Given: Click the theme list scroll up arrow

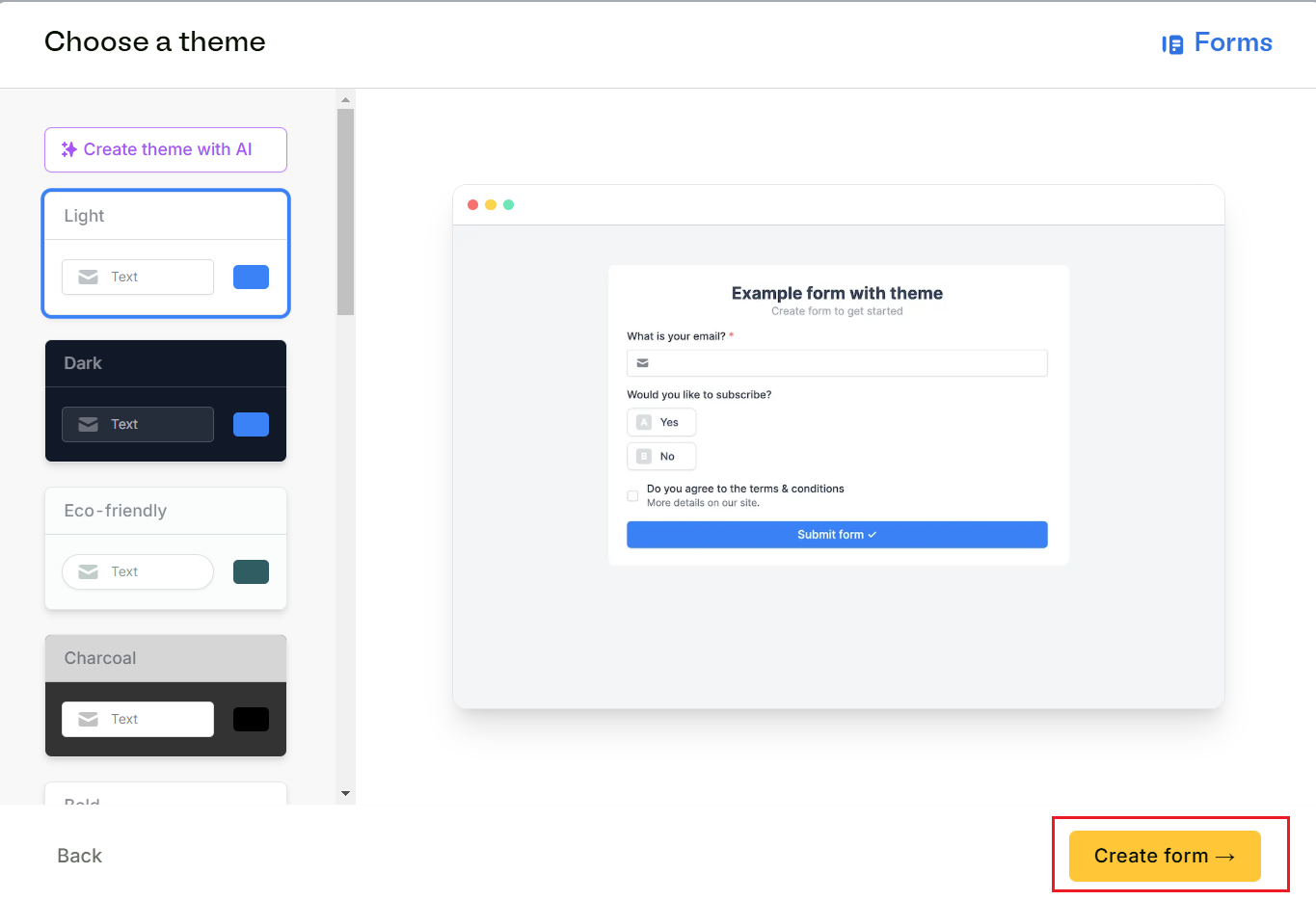Looking at the screenshot, I should coord(345,99).
